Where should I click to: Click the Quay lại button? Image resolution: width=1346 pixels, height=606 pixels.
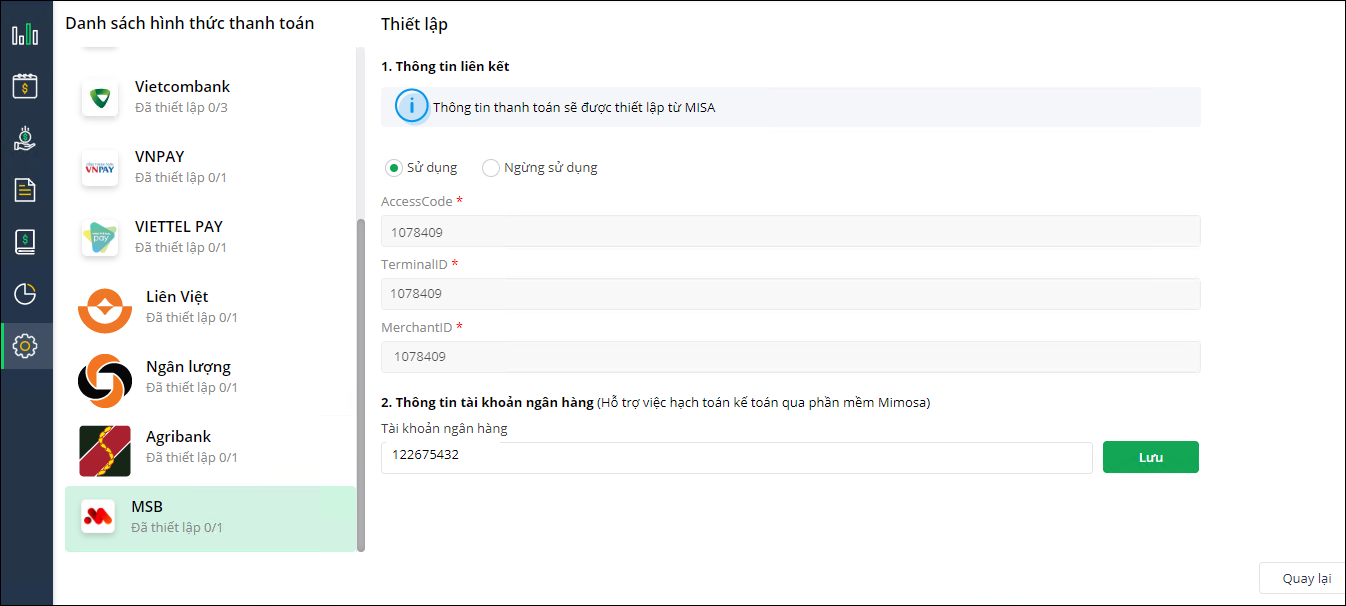[x=1306, y=579]
